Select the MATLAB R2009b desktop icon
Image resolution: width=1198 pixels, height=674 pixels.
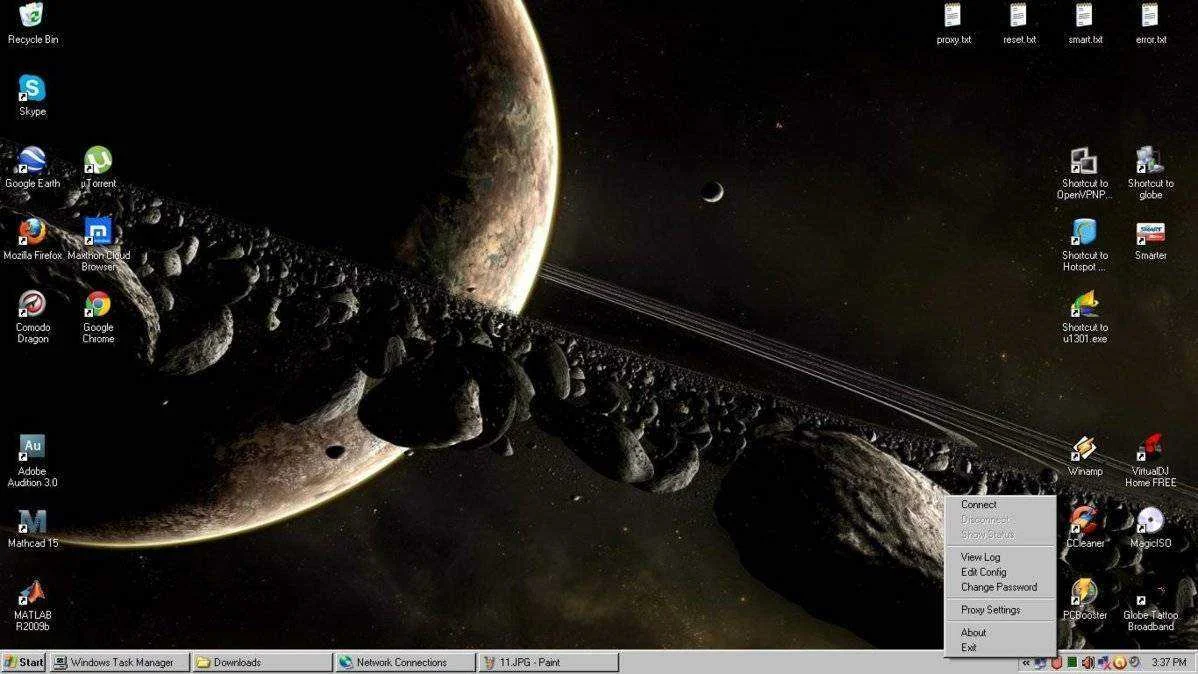32,604
